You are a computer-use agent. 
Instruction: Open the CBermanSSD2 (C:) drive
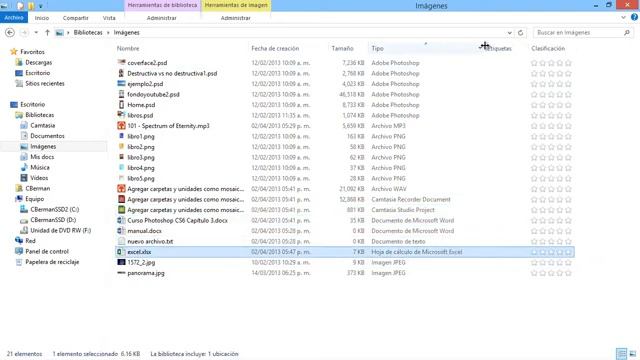(x=54, y=209)
